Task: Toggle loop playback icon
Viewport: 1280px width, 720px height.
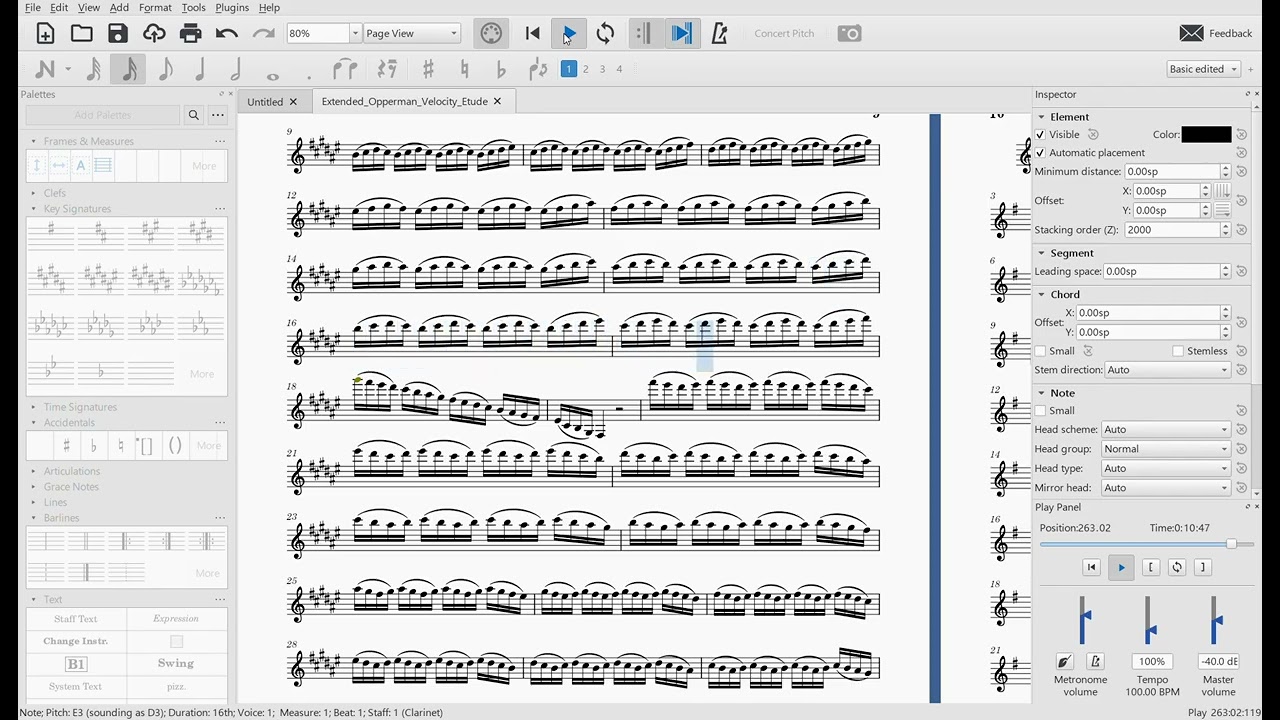Action: 605,33
